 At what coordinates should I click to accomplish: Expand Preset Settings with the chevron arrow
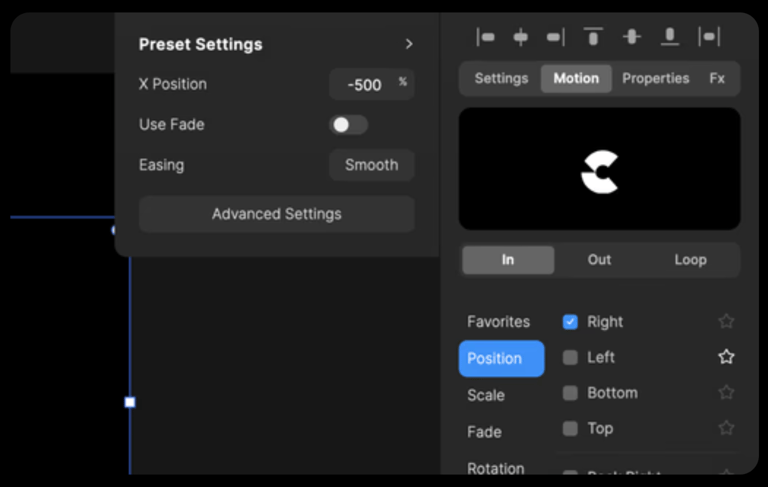tap(408, 44)
